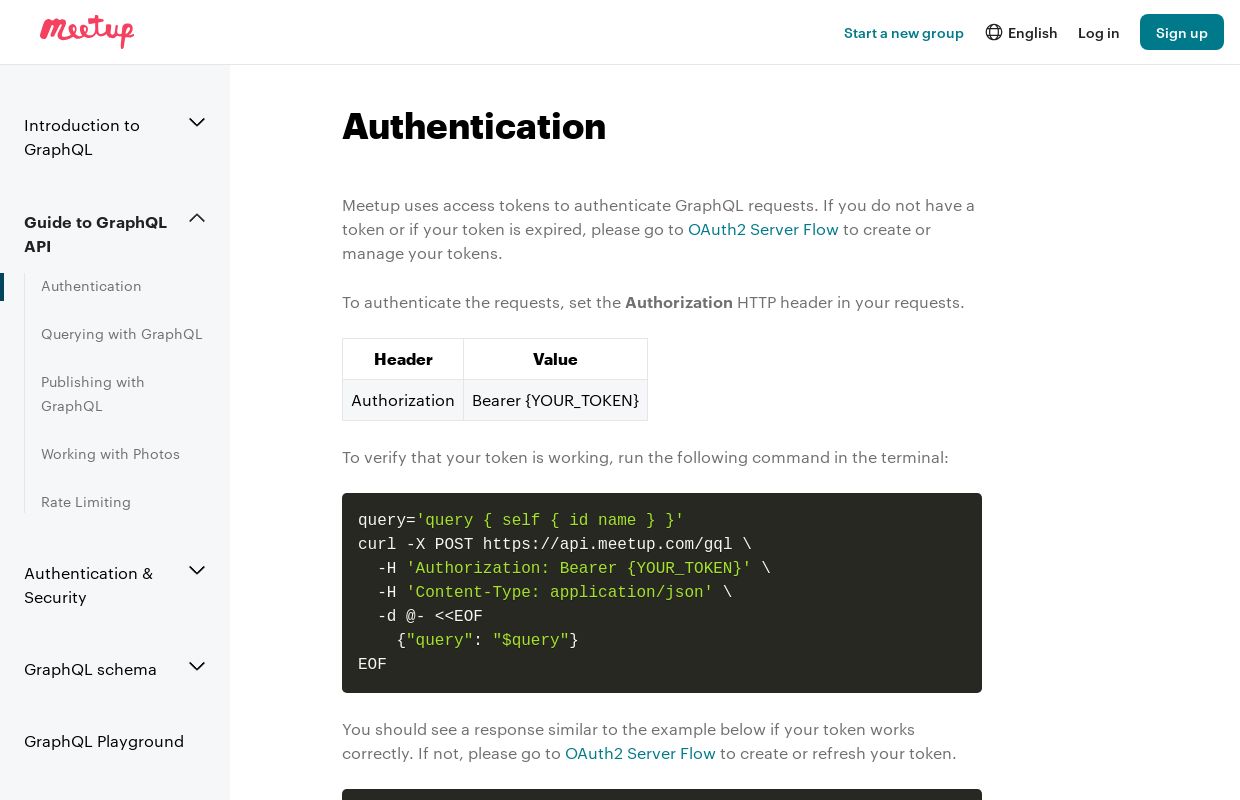Viewport: 1240px width, 800px height.
Task: Click the query= line in the code block
Action: (521, 520)
